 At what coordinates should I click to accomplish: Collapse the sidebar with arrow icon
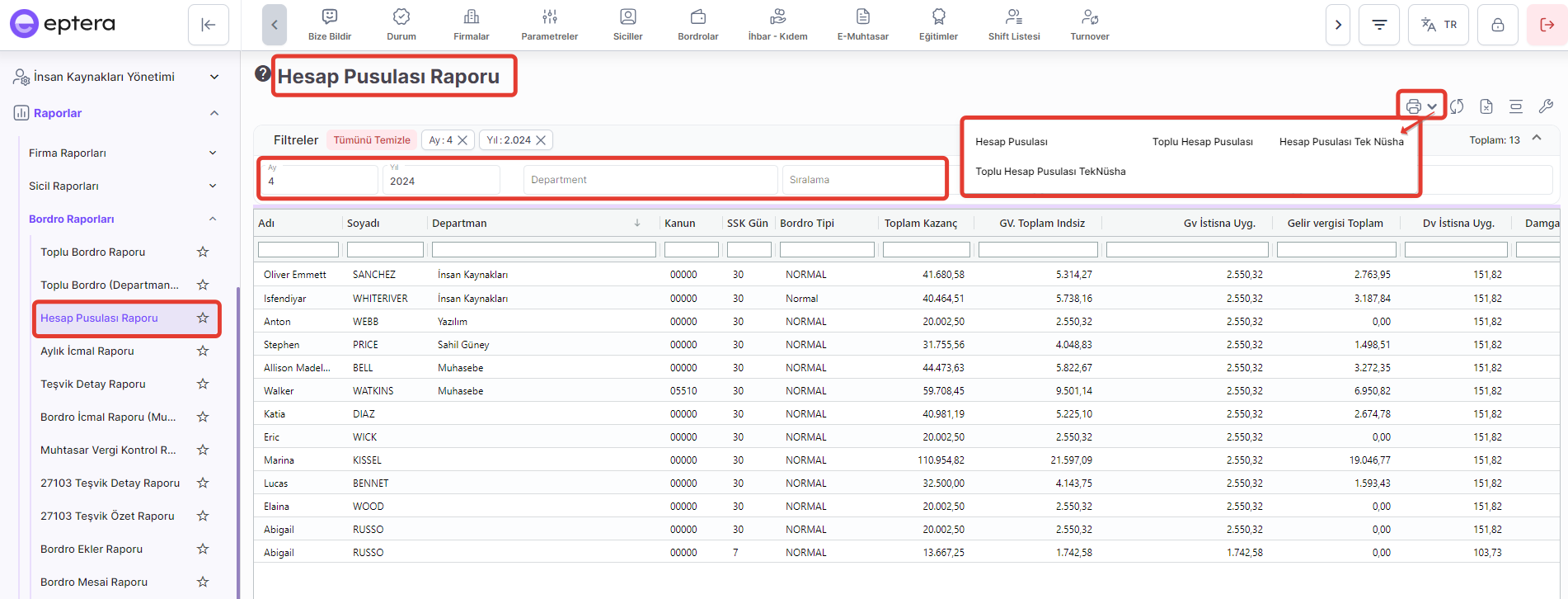[208, 25]
